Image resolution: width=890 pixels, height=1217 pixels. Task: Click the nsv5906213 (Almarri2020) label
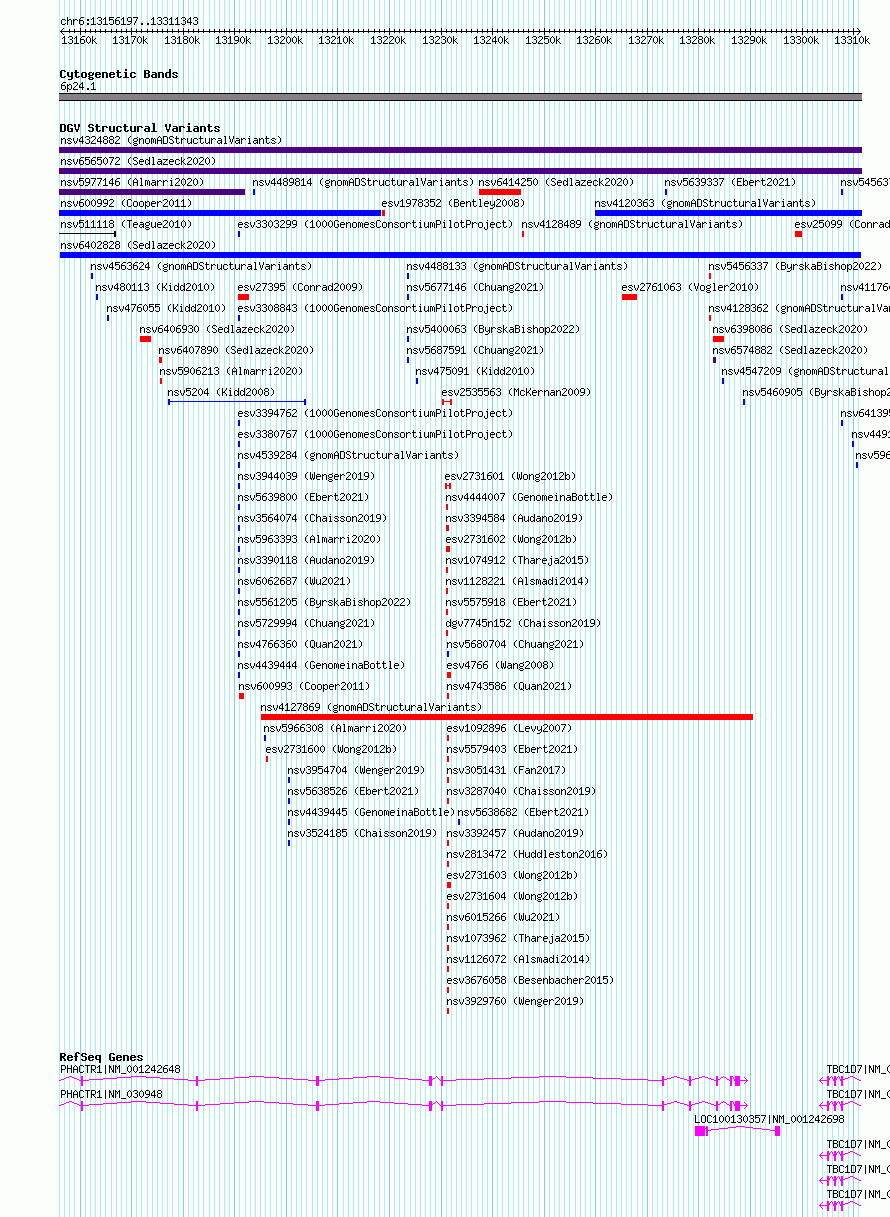(231, 371)
